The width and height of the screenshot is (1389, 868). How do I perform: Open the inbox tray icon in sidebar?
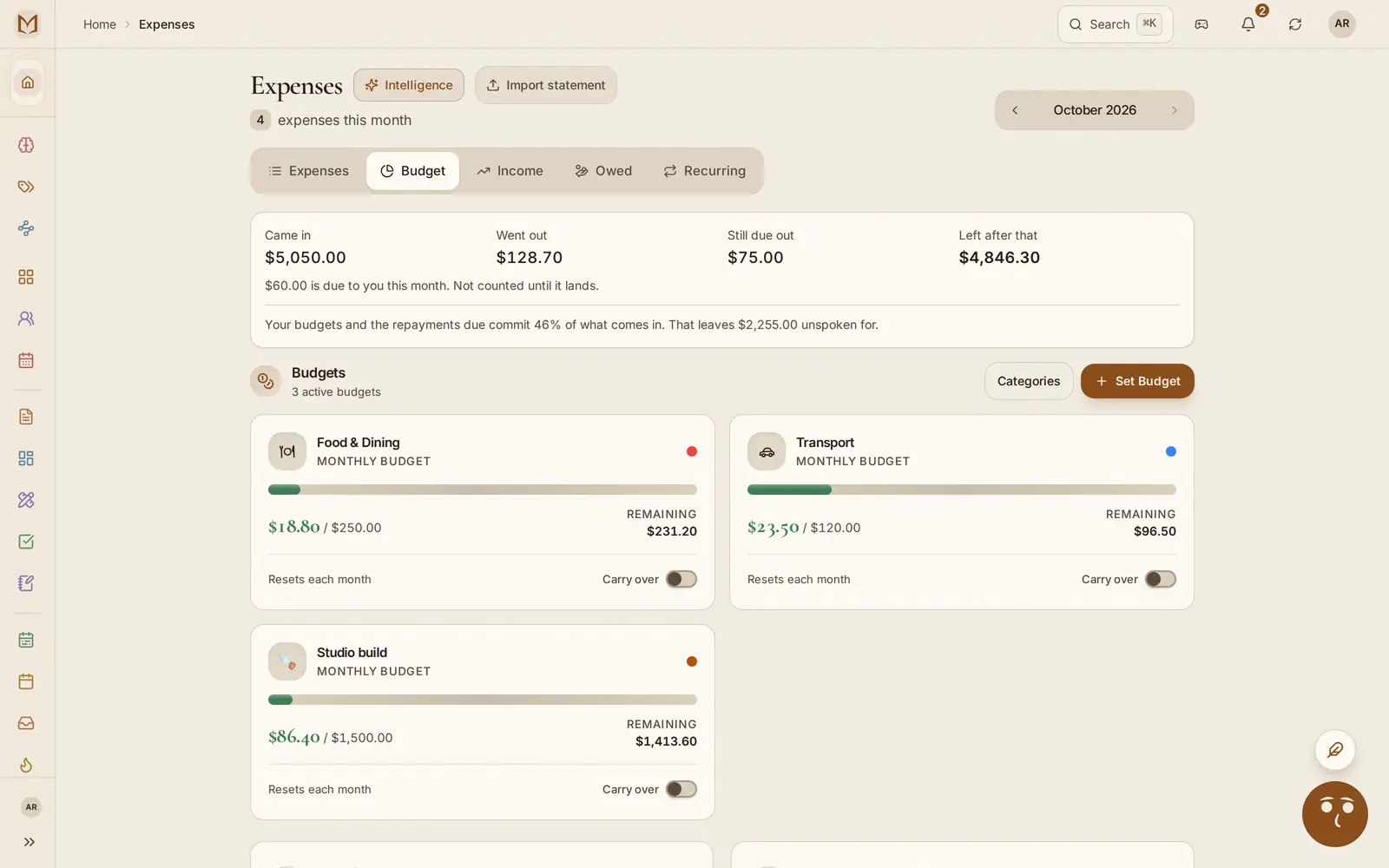coord(26,723)
